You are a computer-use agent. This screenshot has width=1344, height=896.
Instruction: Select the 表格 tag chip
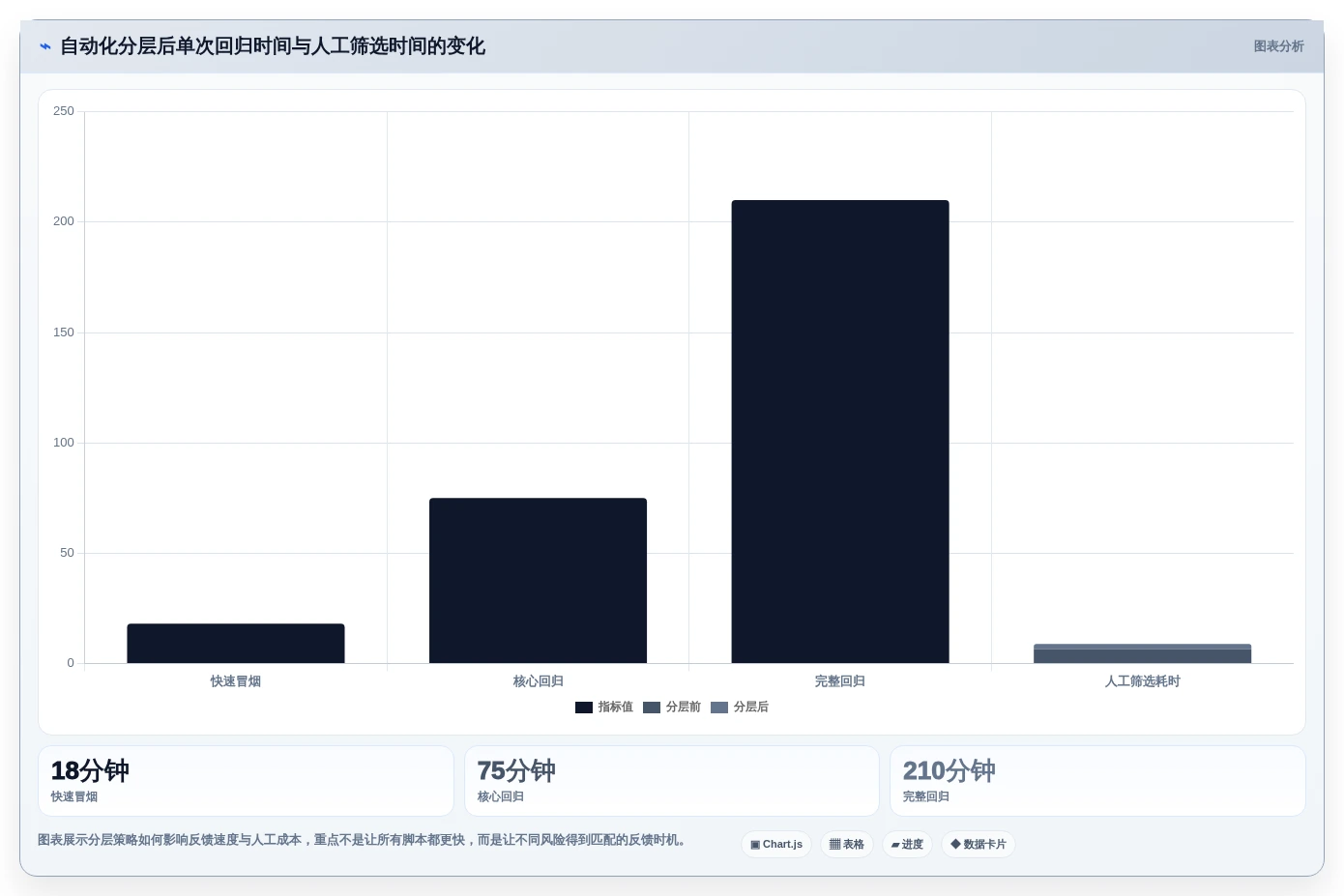pos(847,845)
